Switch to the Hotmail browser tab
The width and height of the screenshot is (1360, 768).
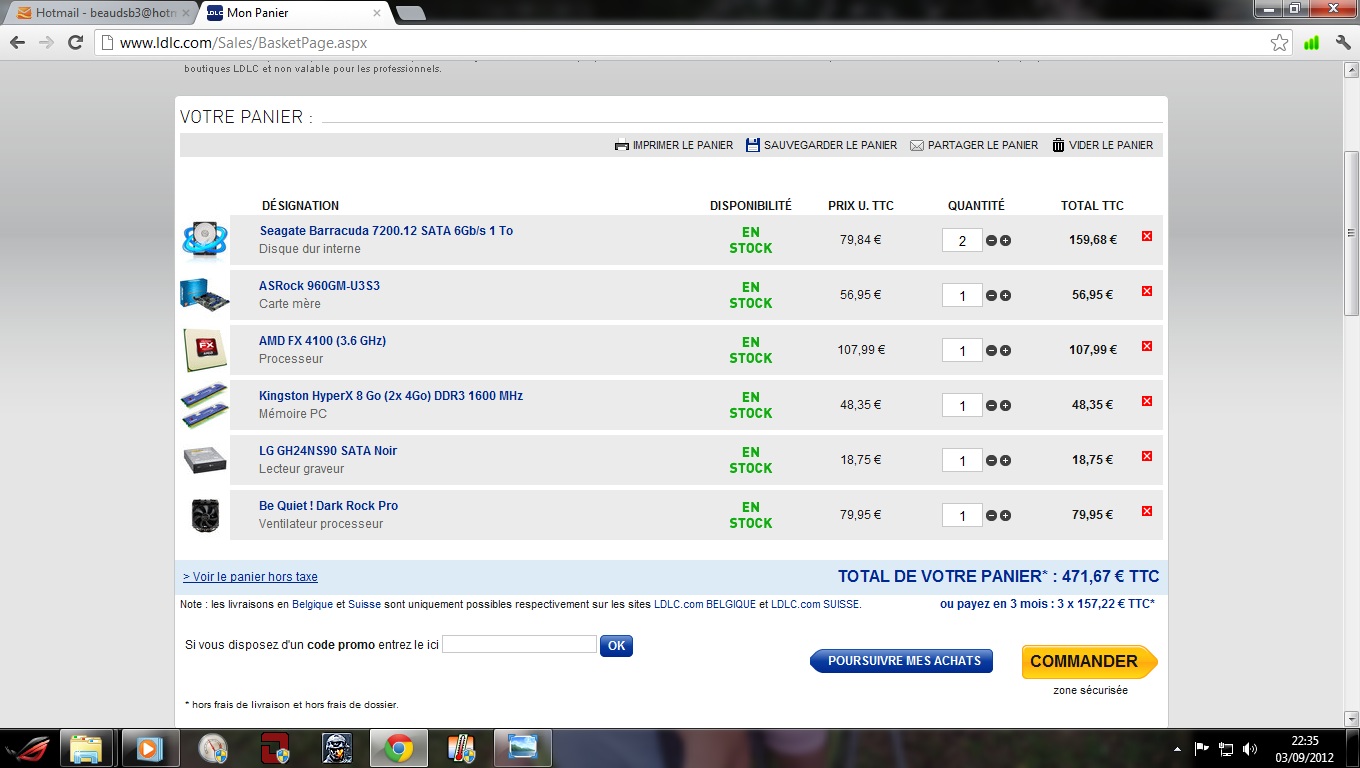[98, 13]
